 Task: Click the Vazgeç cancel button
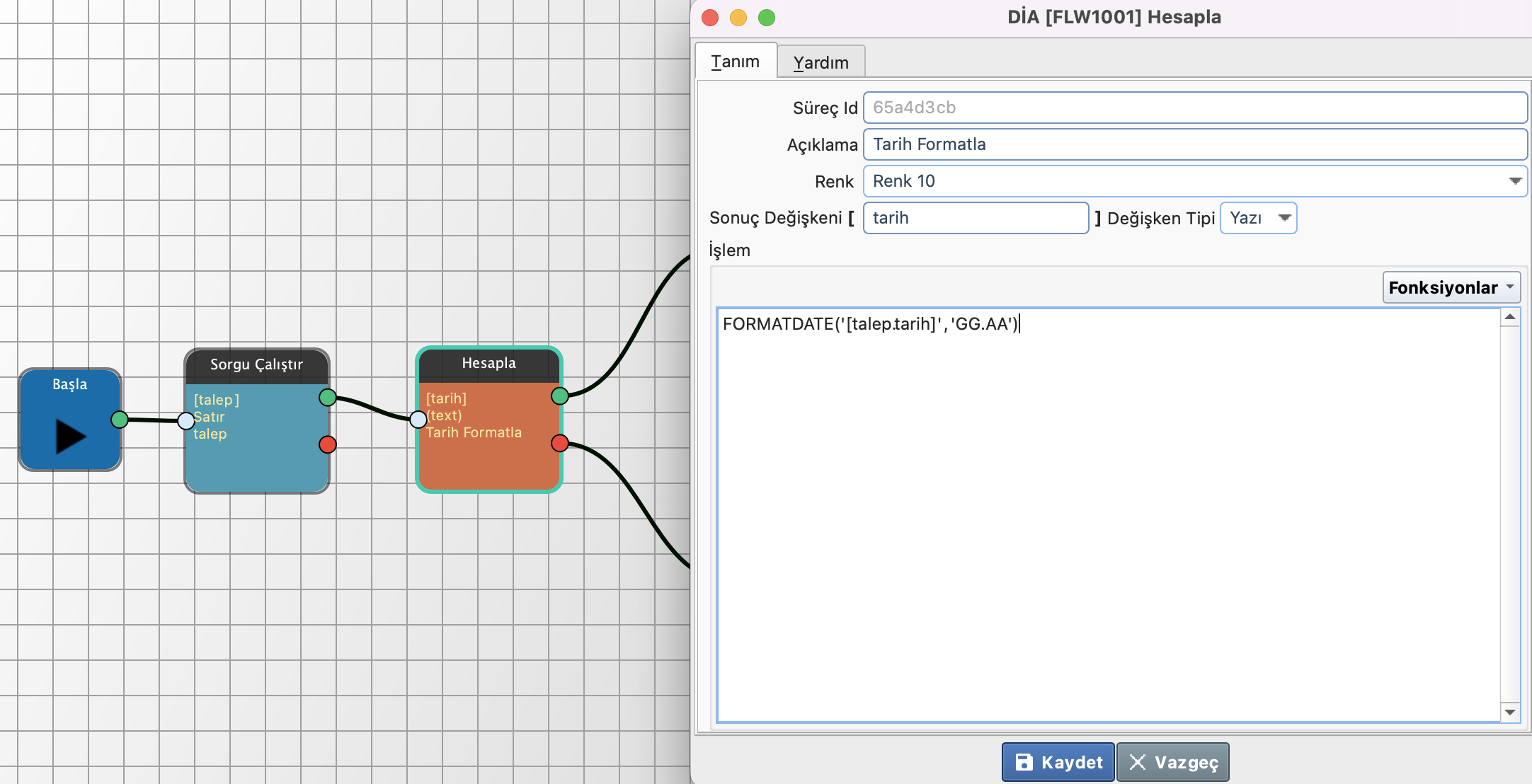(1172, 762)
